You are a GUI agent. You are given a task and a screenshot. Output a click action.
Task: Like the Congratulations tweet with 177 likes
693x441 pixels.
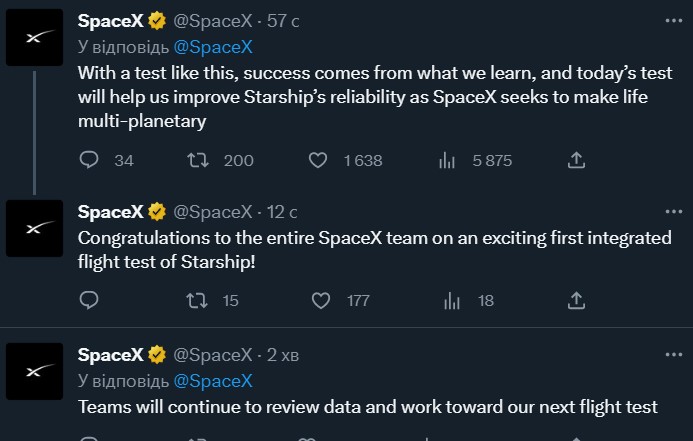321,300
